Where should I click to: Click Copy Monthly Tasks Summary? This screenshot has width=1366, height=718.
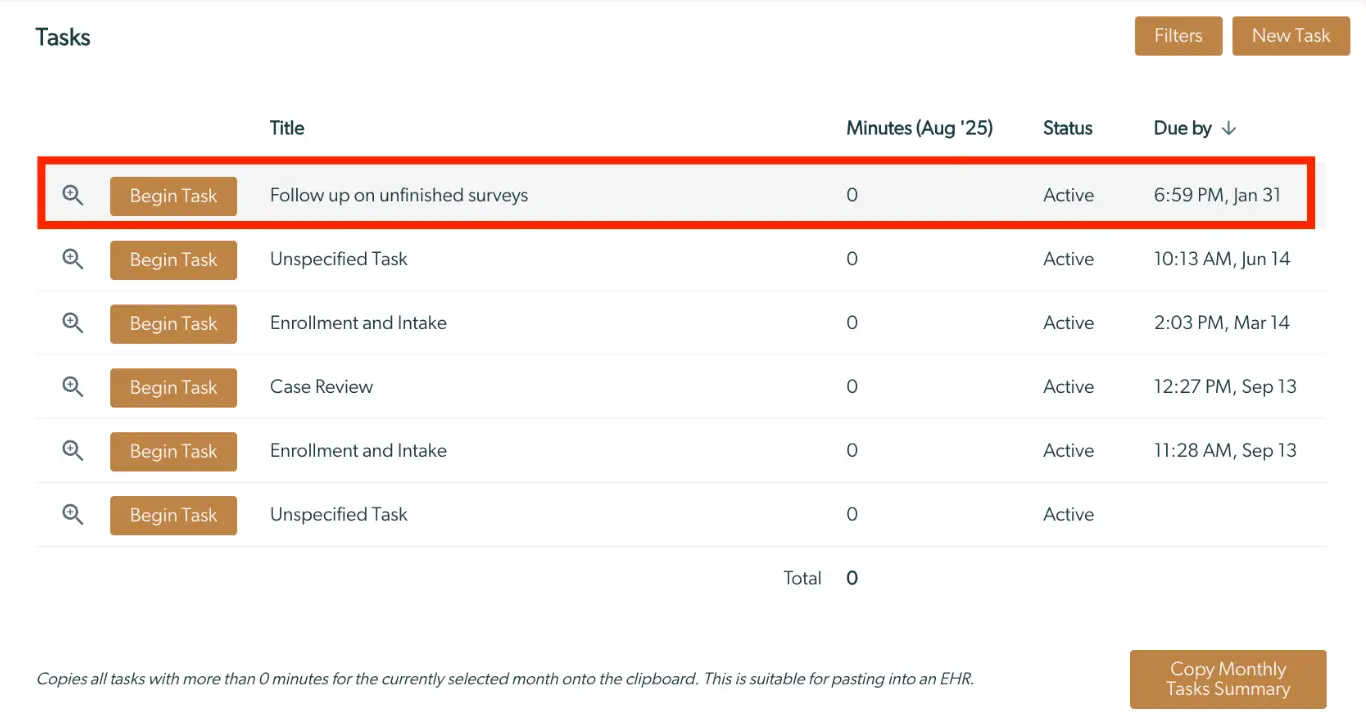1228,679
